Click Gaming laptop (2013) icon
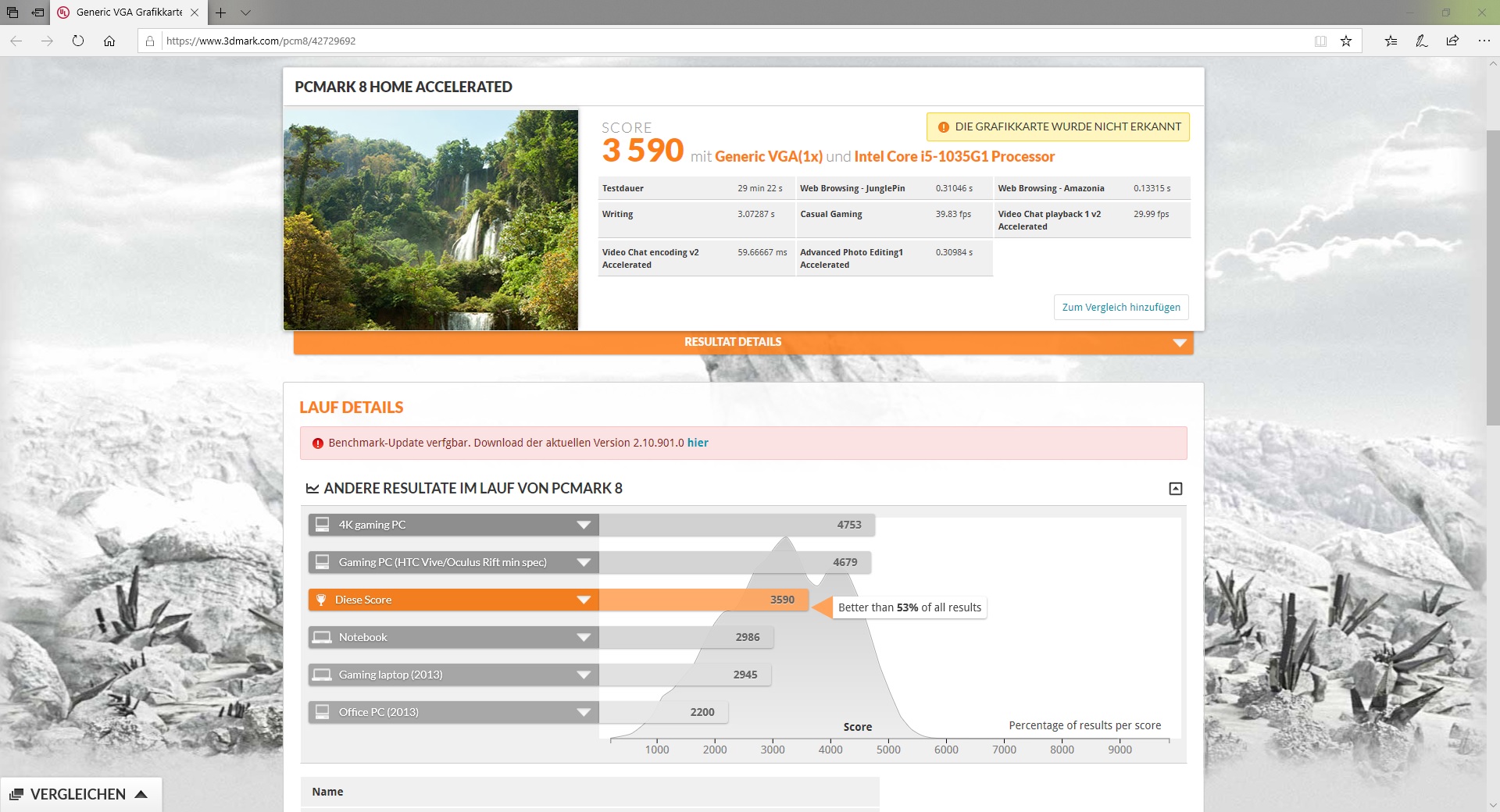The height and width of the screenshot is (812, 1500). (322, 675)
